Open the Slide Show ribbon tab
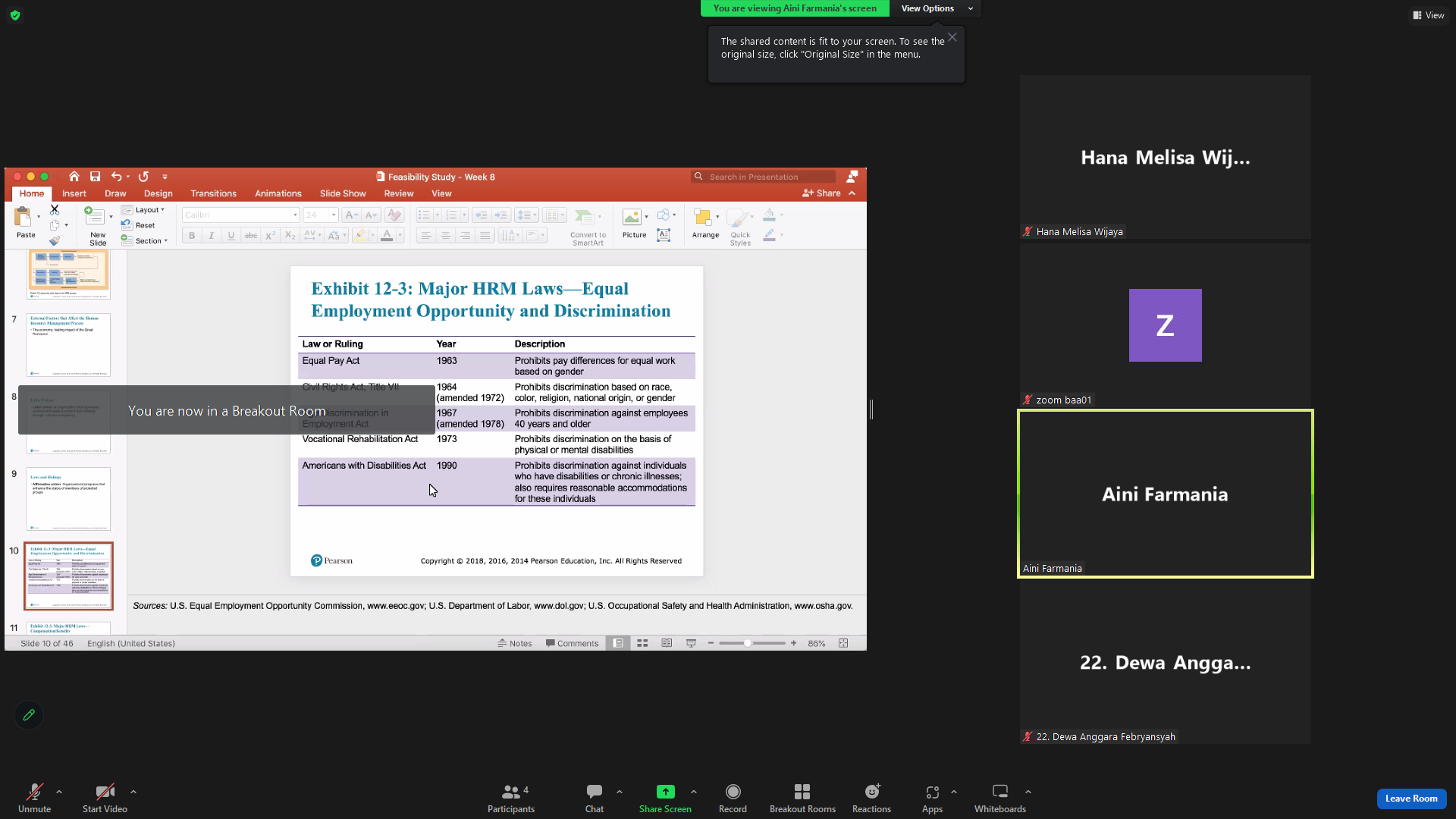The width and height of the screenshot is (1456, 819). click(x=343, y=193)
